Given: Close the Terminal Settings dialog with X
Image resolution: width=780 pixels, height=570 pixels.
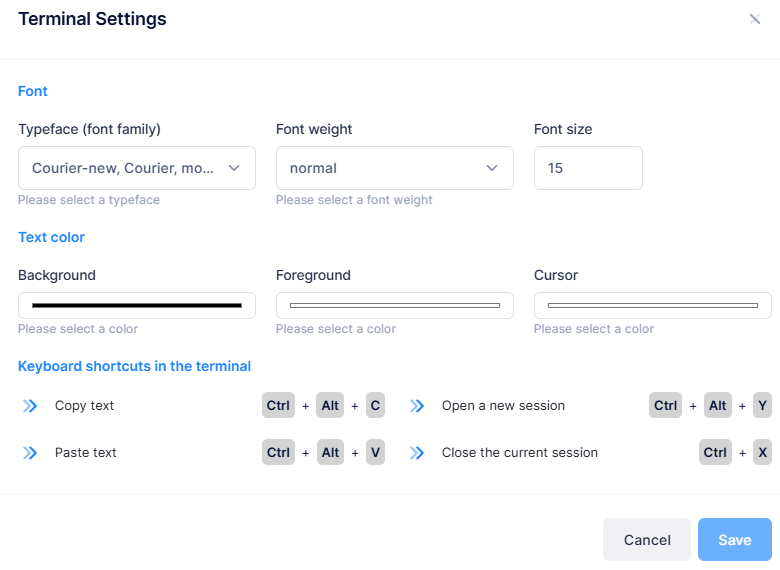Looking at the screenshot, I should pyautogui.click(x=755, y=19).
